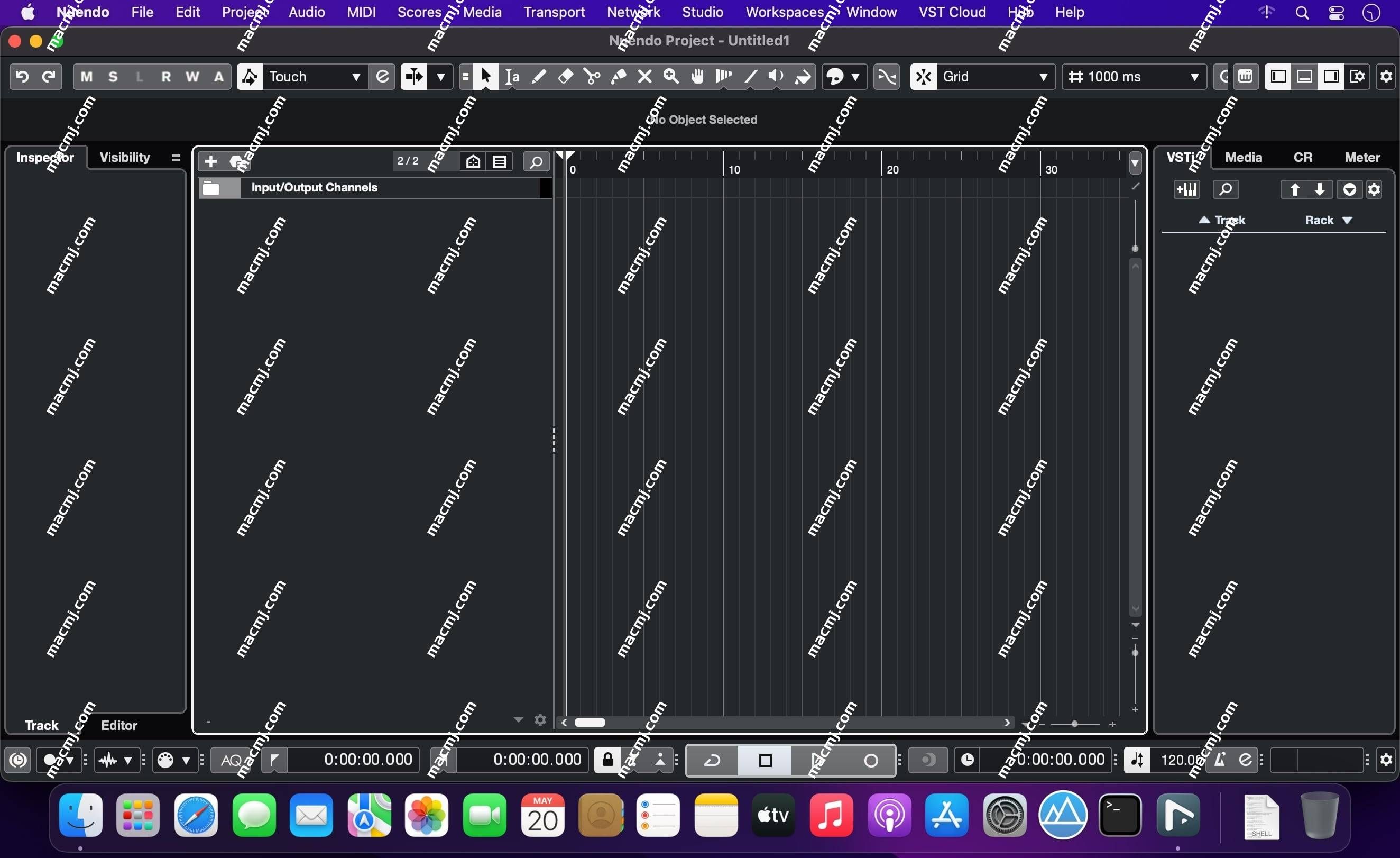Click Add Track plus button
Screen dimensions: 1400x858
211,161
